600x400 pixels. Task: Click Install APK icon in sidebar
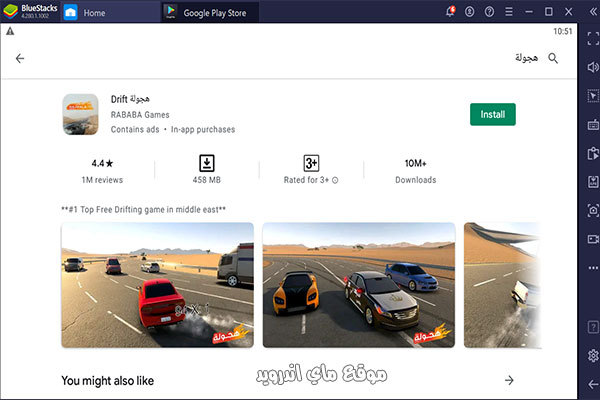click(593, 182)
